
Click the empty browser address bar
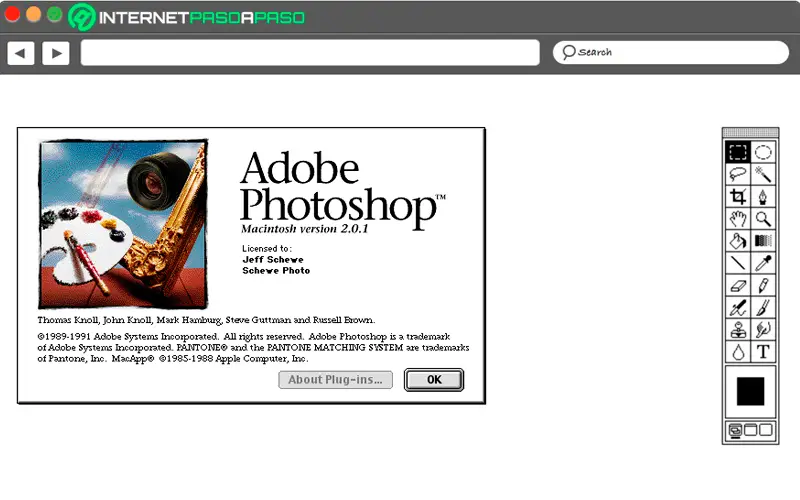(x=310, y=53)
